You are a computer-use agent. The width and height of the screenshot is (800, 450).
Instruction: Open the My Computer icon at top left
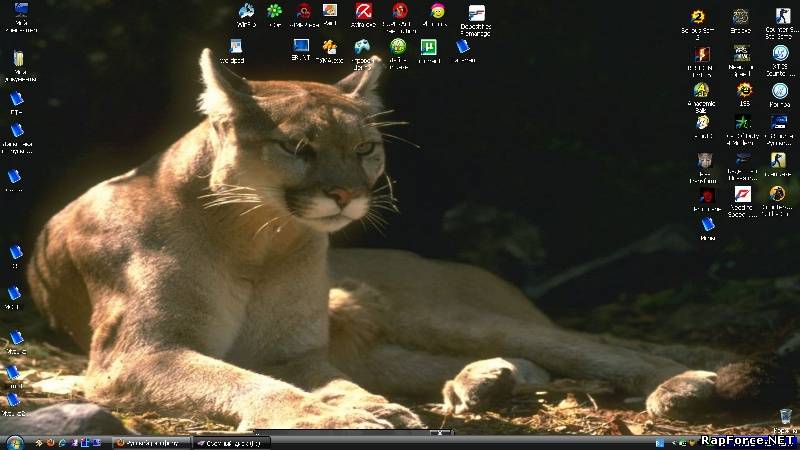click(x=21, y=9)
